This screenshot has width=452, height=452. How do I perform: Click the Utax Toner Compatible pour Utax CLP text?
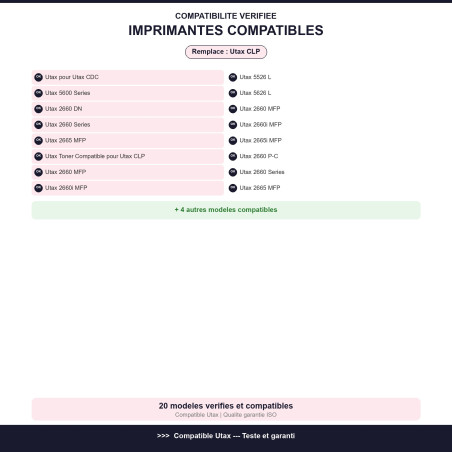click(95, 156)
